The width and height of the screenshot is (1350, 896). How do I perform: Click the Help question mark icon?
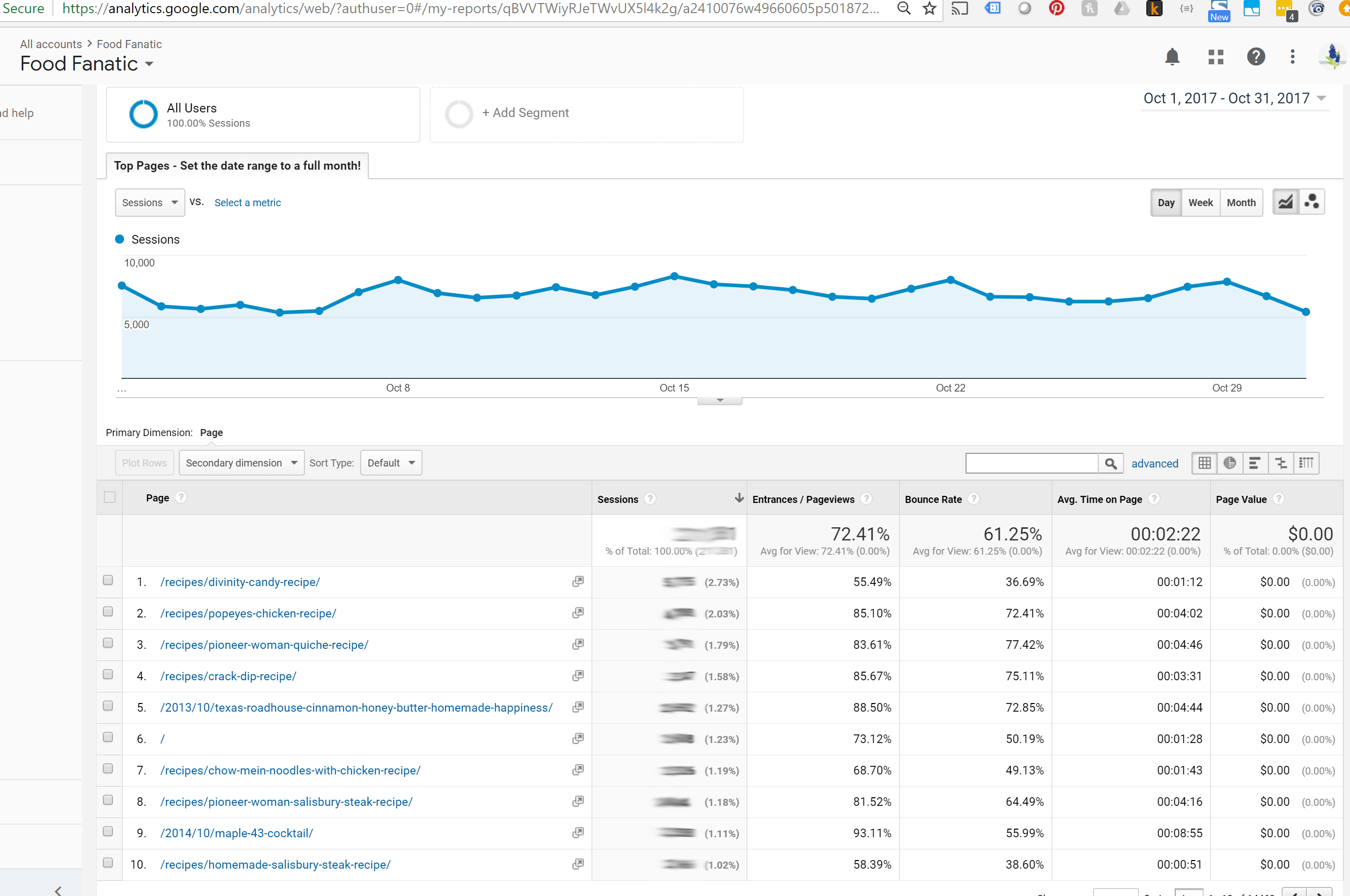tap(1256, 57)
